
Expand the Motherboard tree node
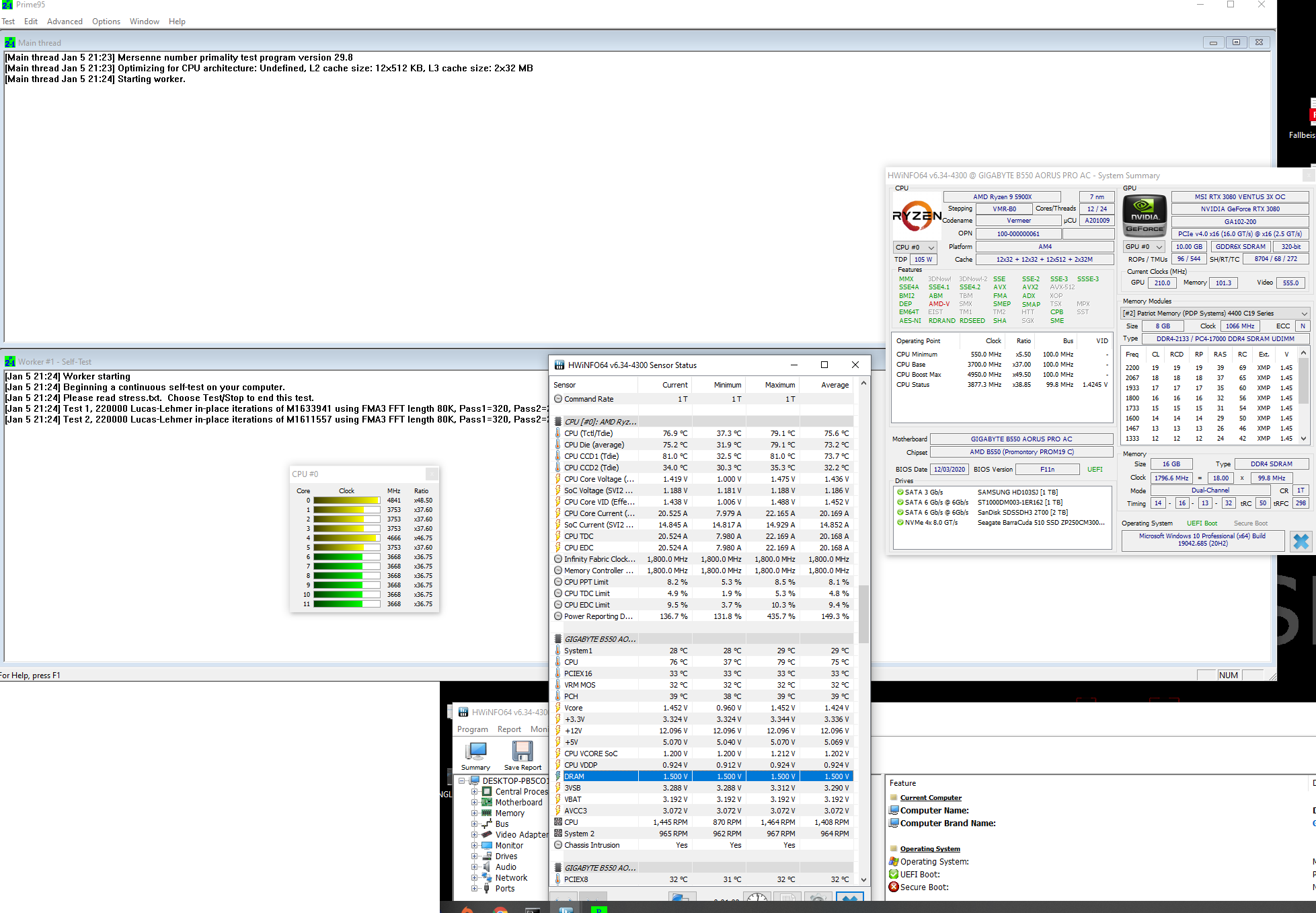point(475,803)
